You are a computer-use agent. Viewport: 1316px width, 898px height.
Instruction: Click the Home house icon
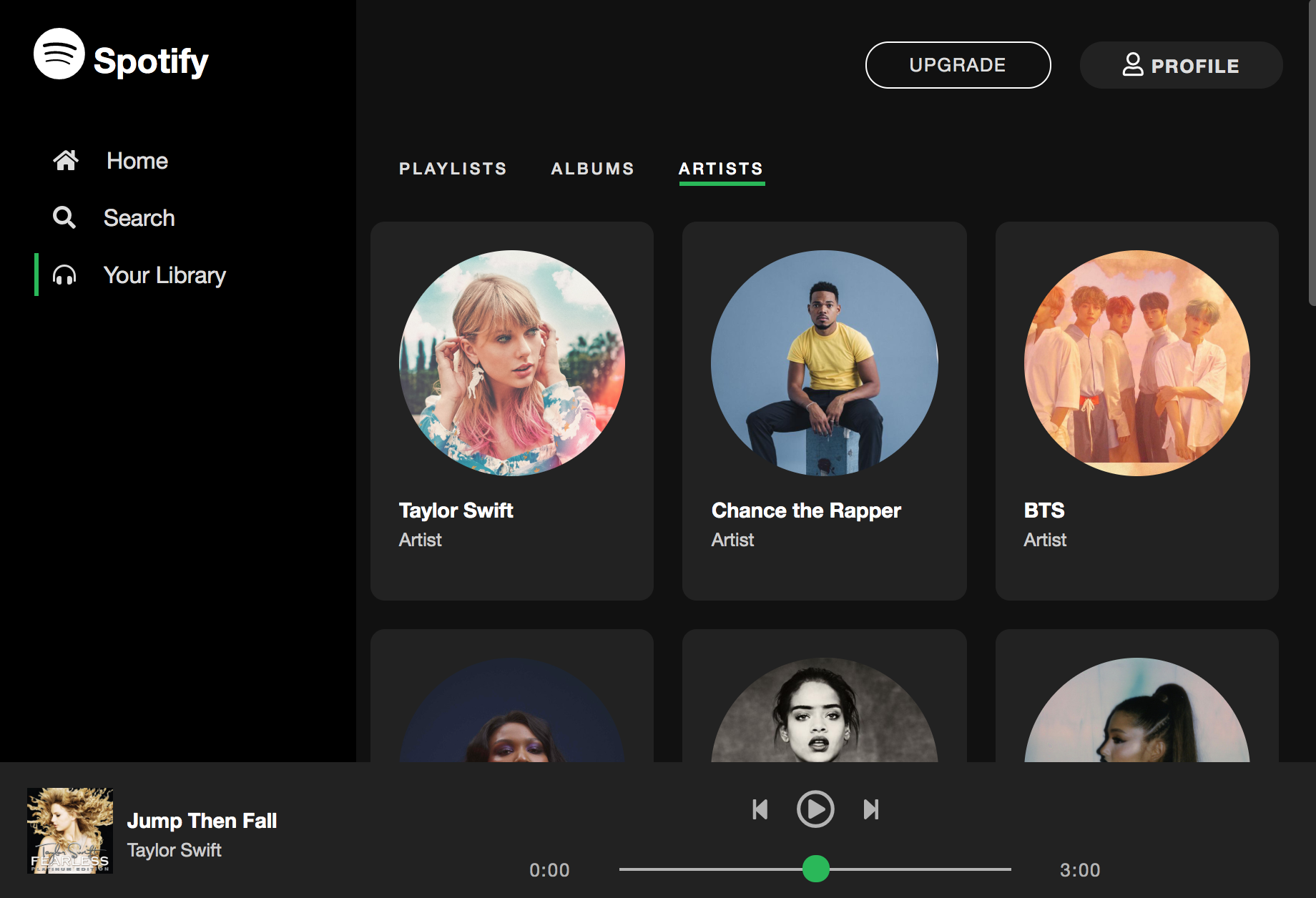66,160
